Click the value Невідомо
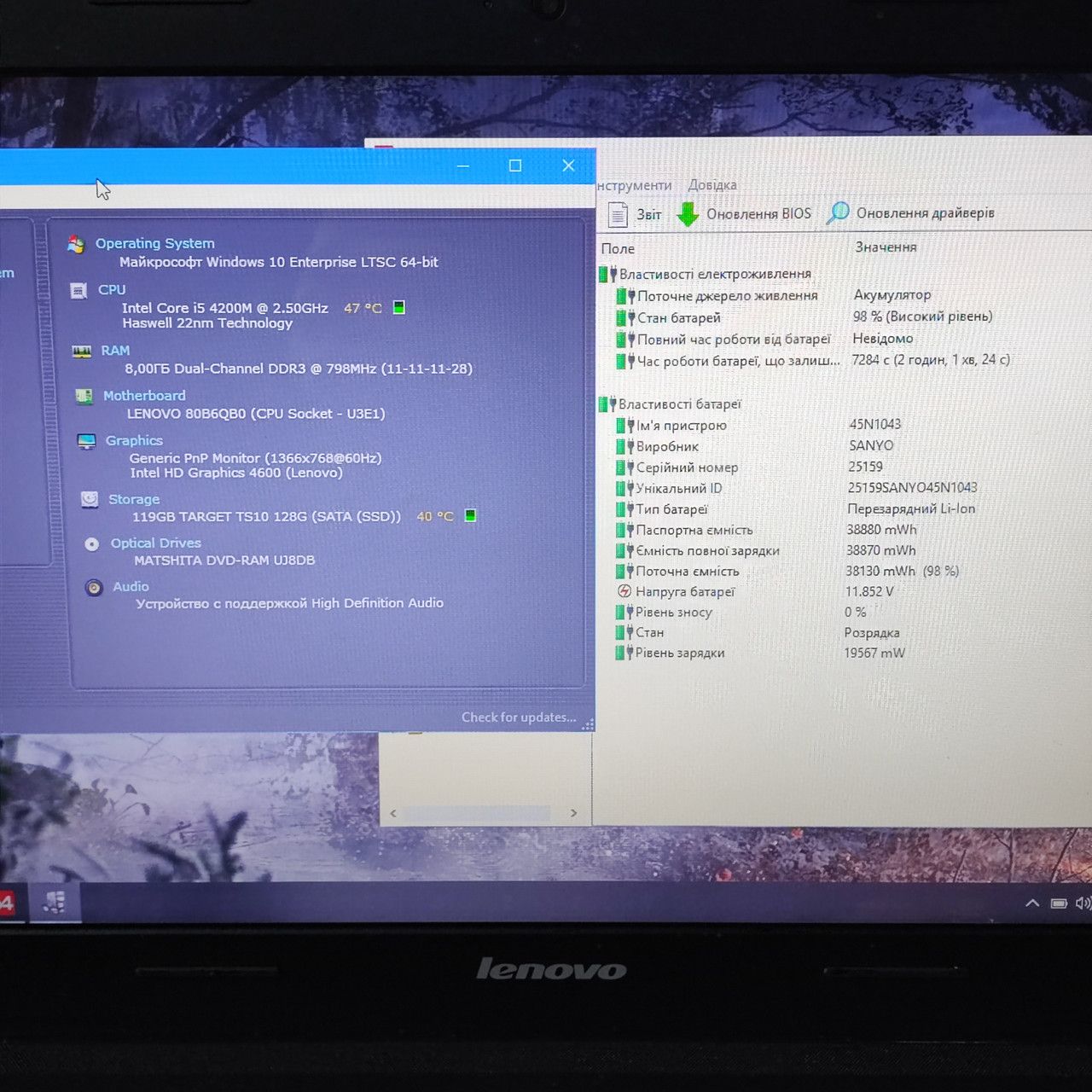 (882, 338)
